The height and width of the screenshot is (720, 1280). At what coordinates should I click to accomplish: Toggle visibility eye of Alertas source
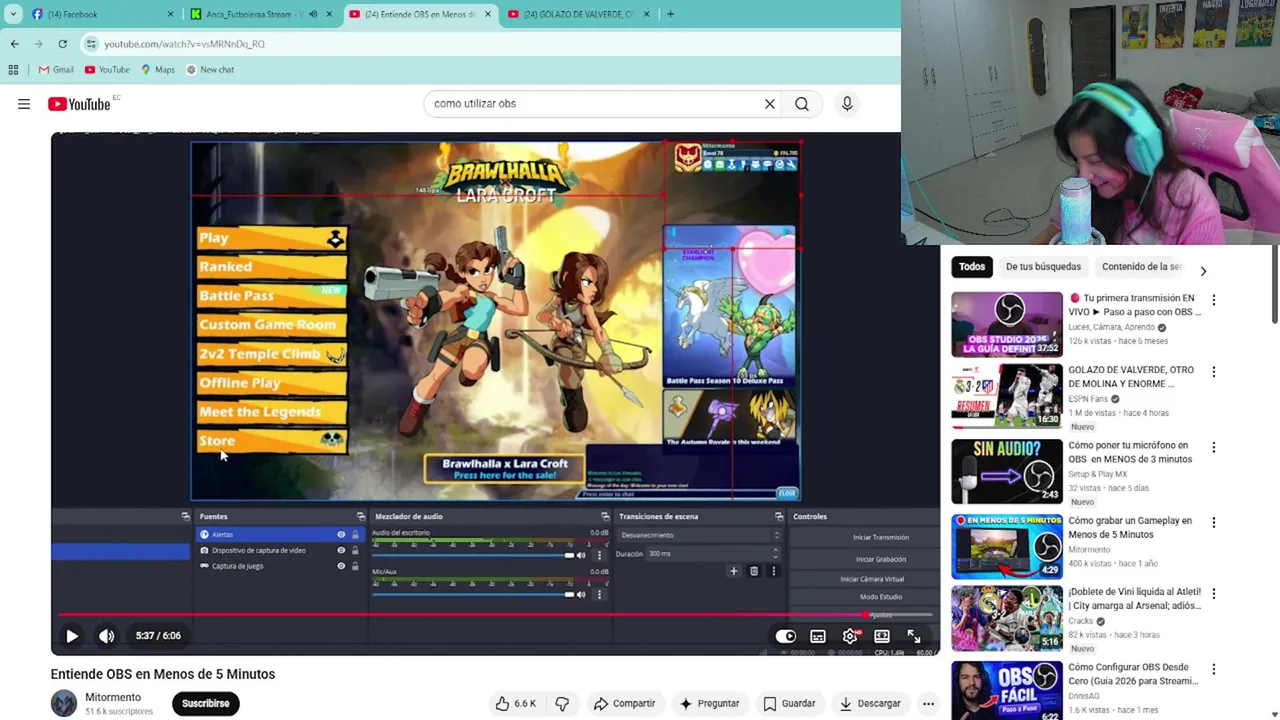pyautogui.click(x=341, y=535)
